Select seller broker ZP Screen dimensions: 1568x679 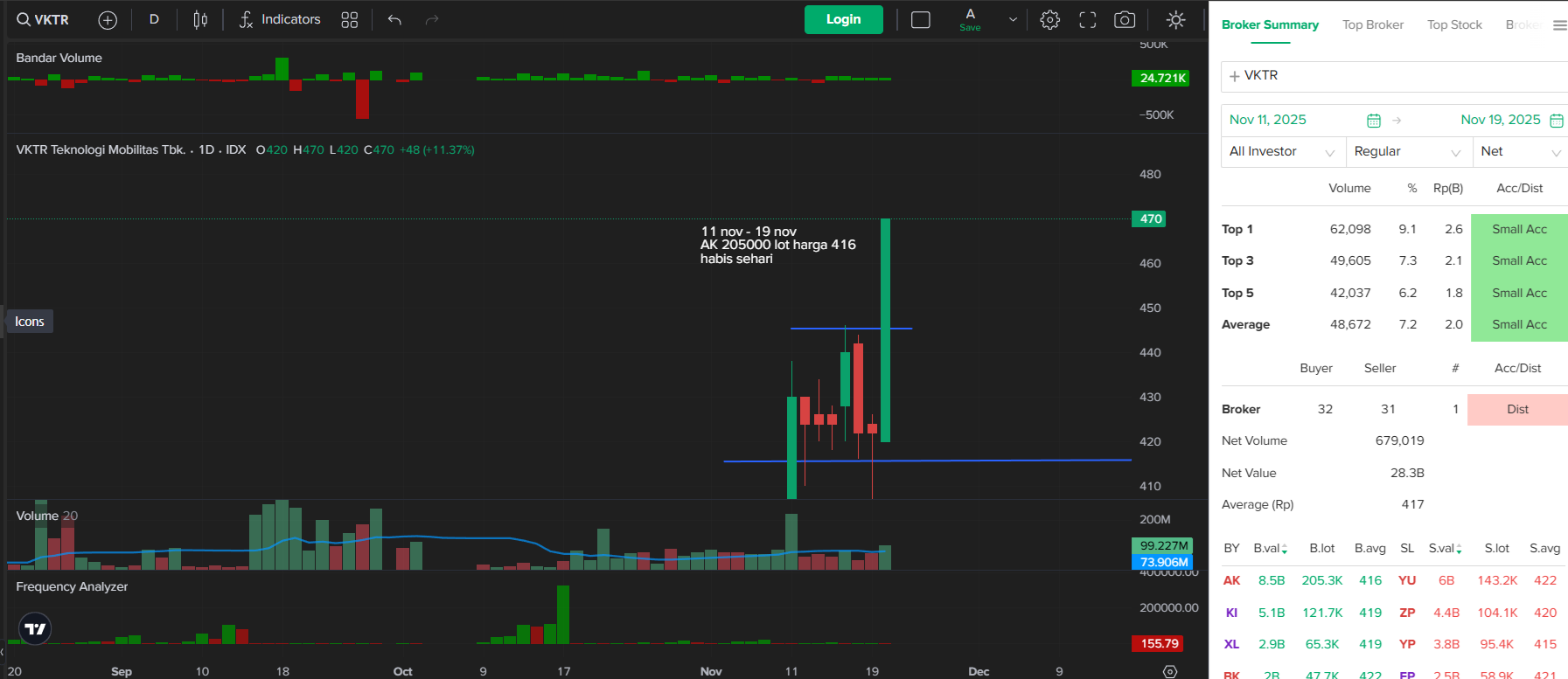pyautogui.click(x=1407, y=613)
